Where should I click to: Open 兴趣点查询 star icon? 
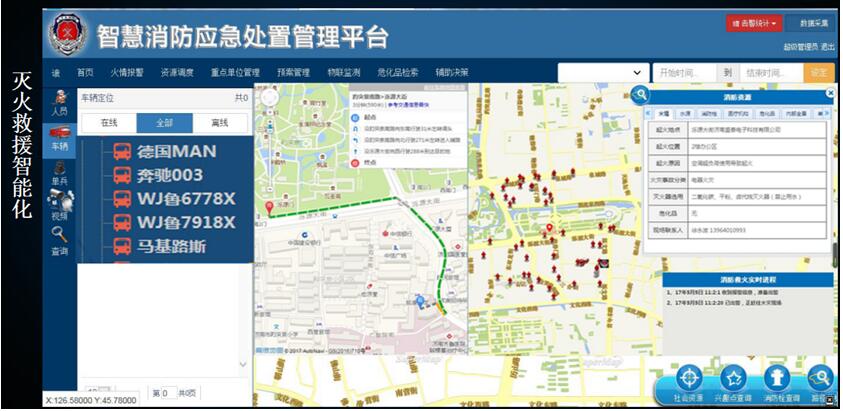point(733,378)
